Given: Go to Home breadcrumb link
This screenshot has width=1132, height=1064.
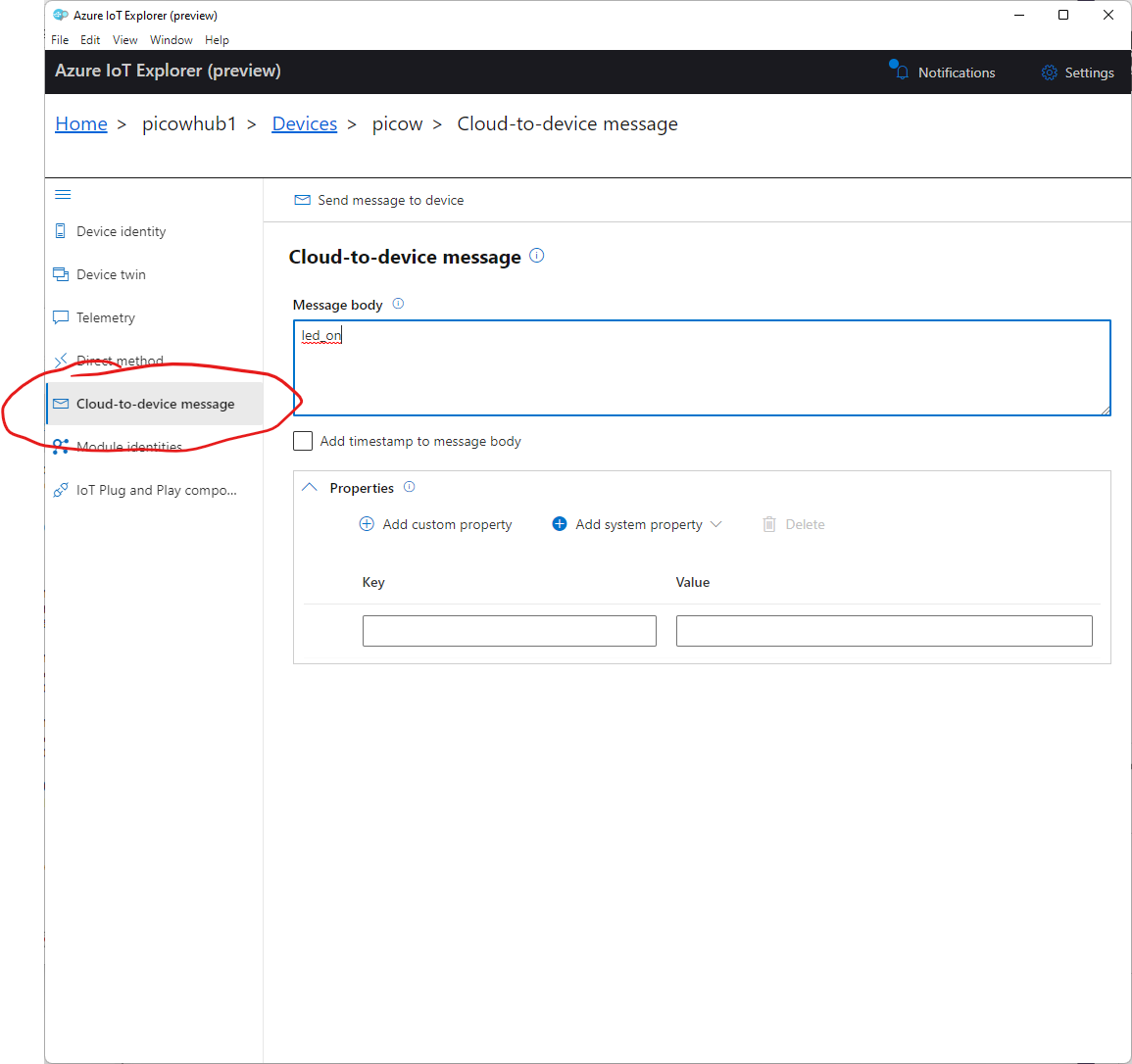Looking at the screenshot, I should coord(81,124).
